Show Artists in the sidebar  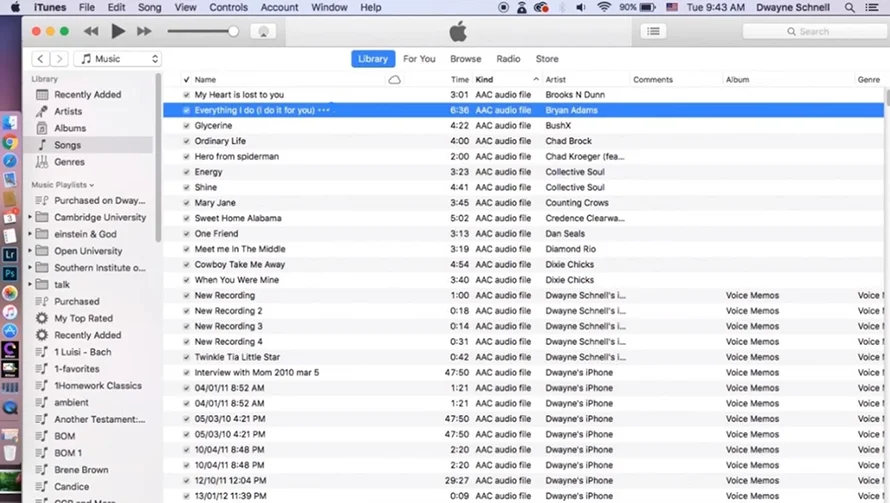[x=68, y=111]
